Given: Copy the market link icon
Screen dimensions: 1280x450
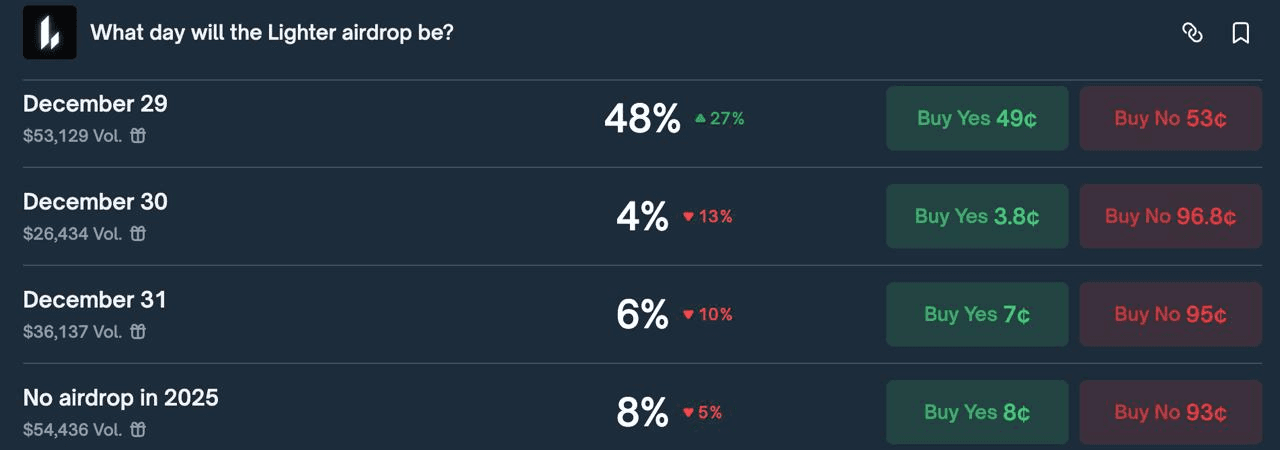Looking at the screenshot, I should pos(1191,33).
